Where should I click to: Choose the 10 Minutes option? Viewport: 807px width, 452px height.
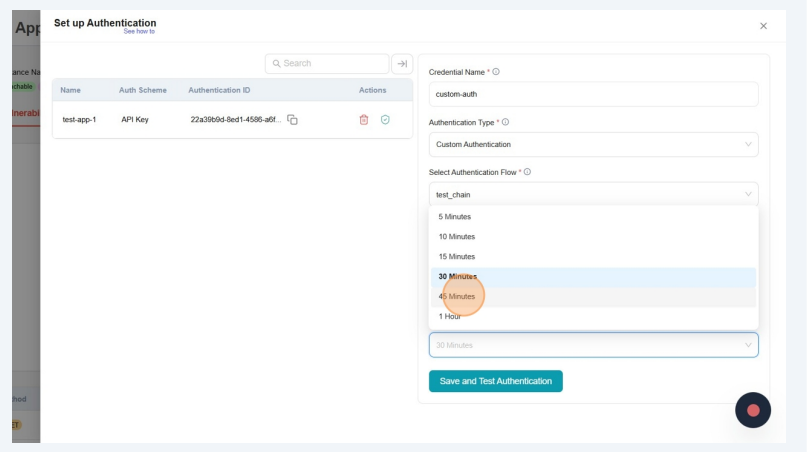[457, 237]
